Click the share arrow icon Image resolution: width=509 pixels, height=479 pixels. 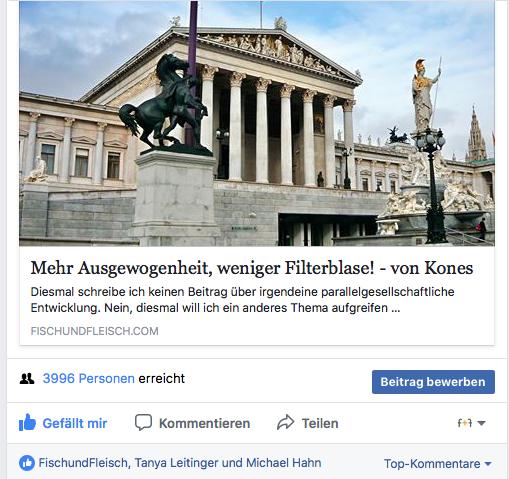[x=286, y=422]
